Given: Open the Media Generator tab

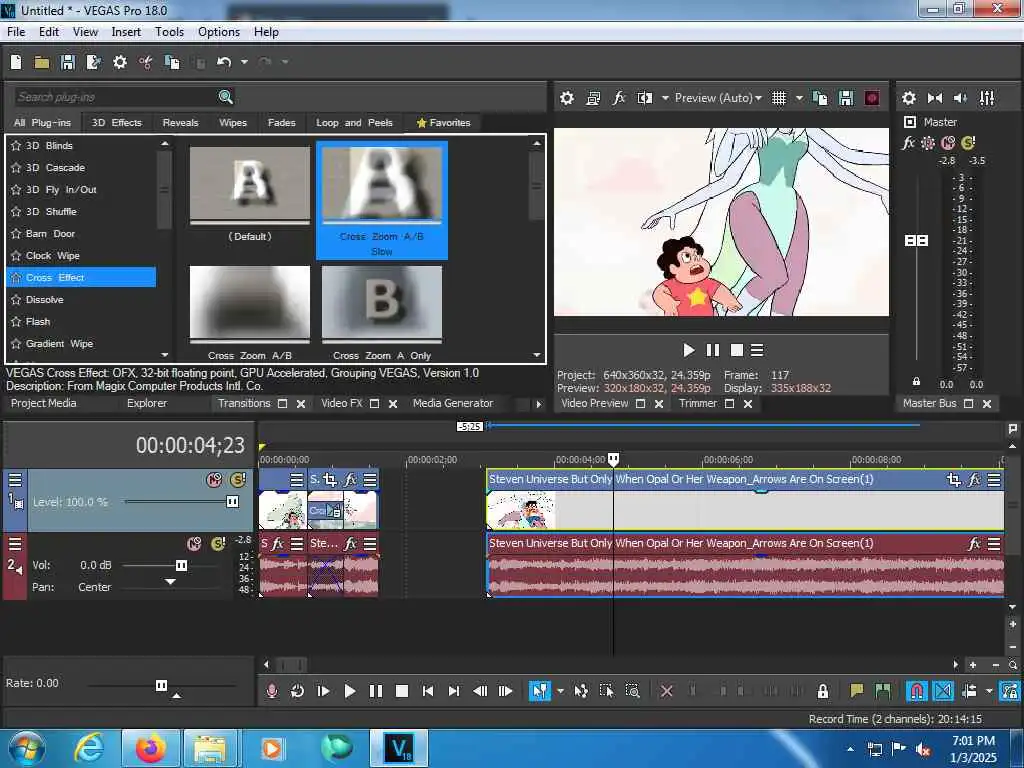Looking at the screenshot, I should [453, 404].
